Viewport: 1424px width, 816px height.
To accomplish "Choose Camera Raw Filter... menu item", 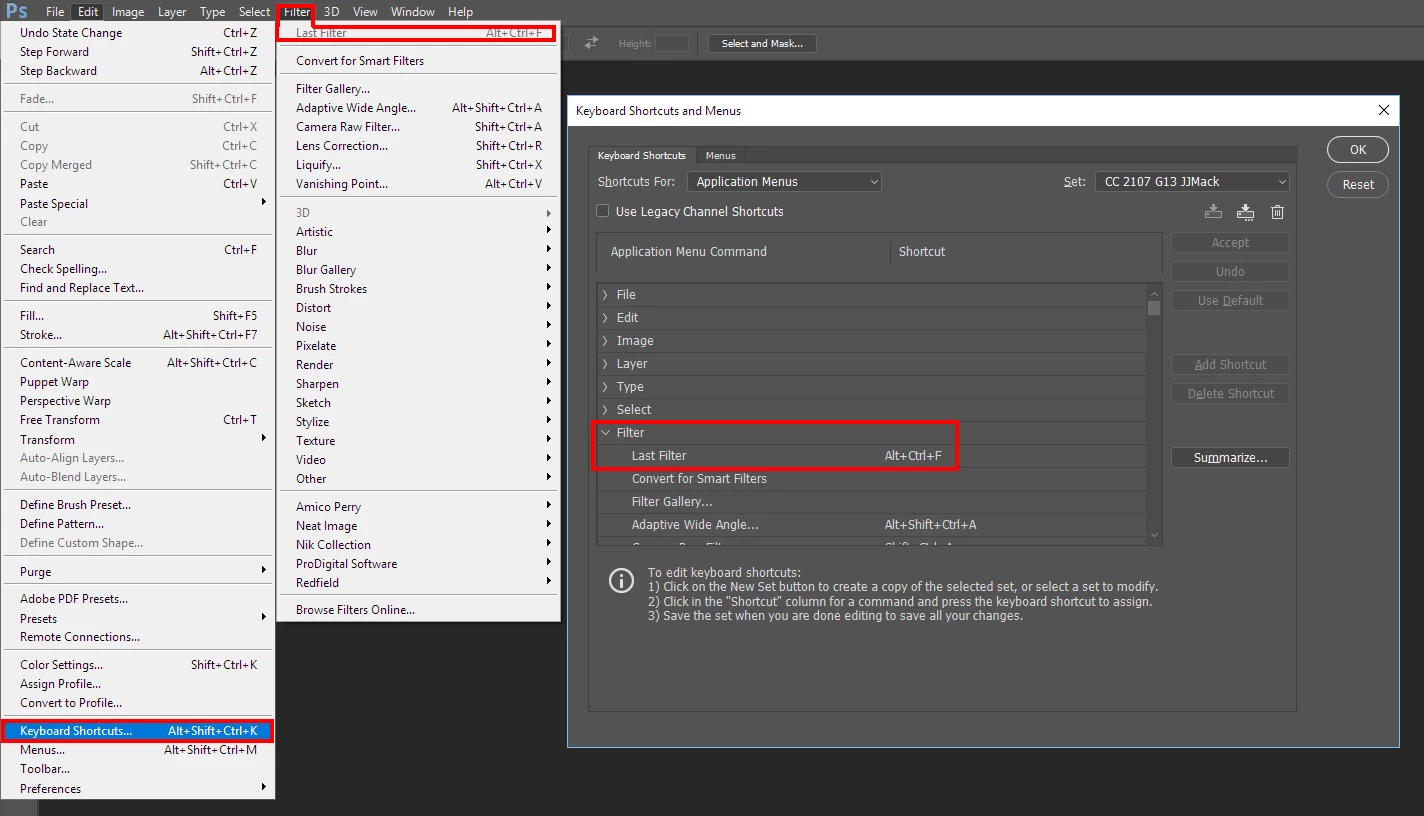I will 418,127.
